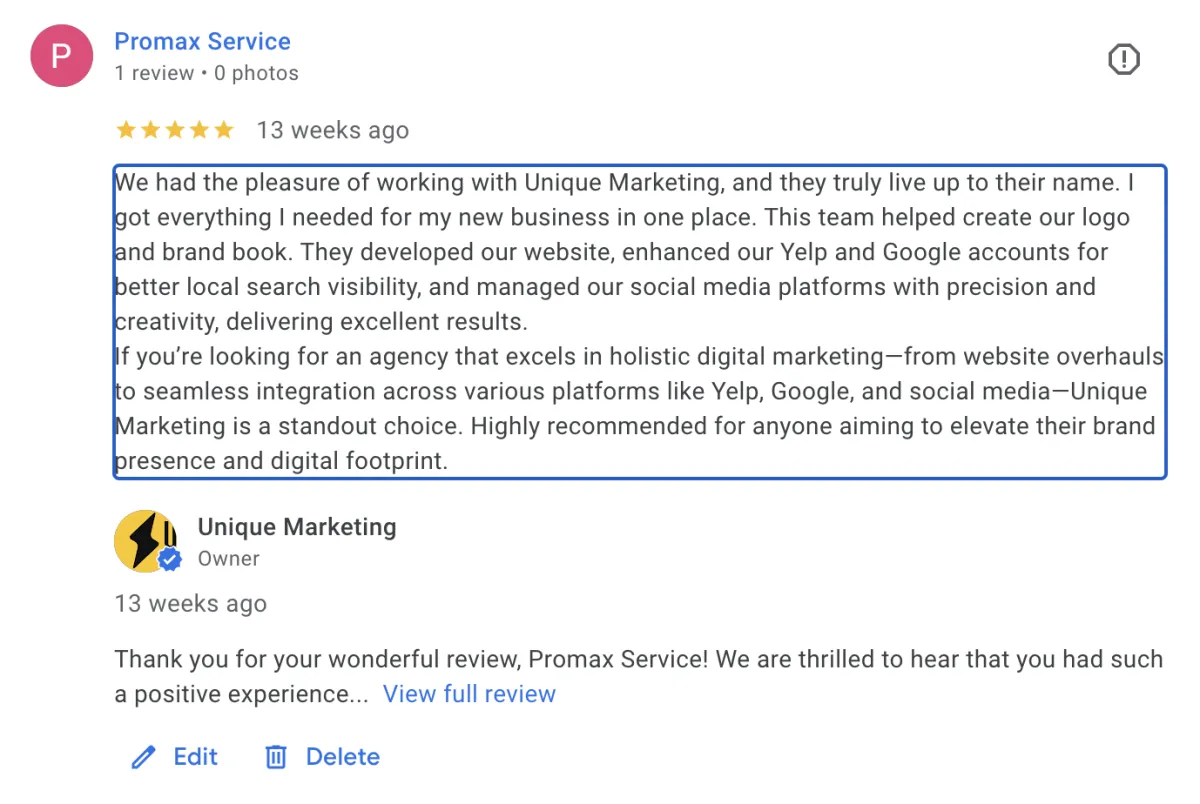This screenshot has width=1200, height=804.
Task: Expand the reply via View full review
Action: (469, 694)
